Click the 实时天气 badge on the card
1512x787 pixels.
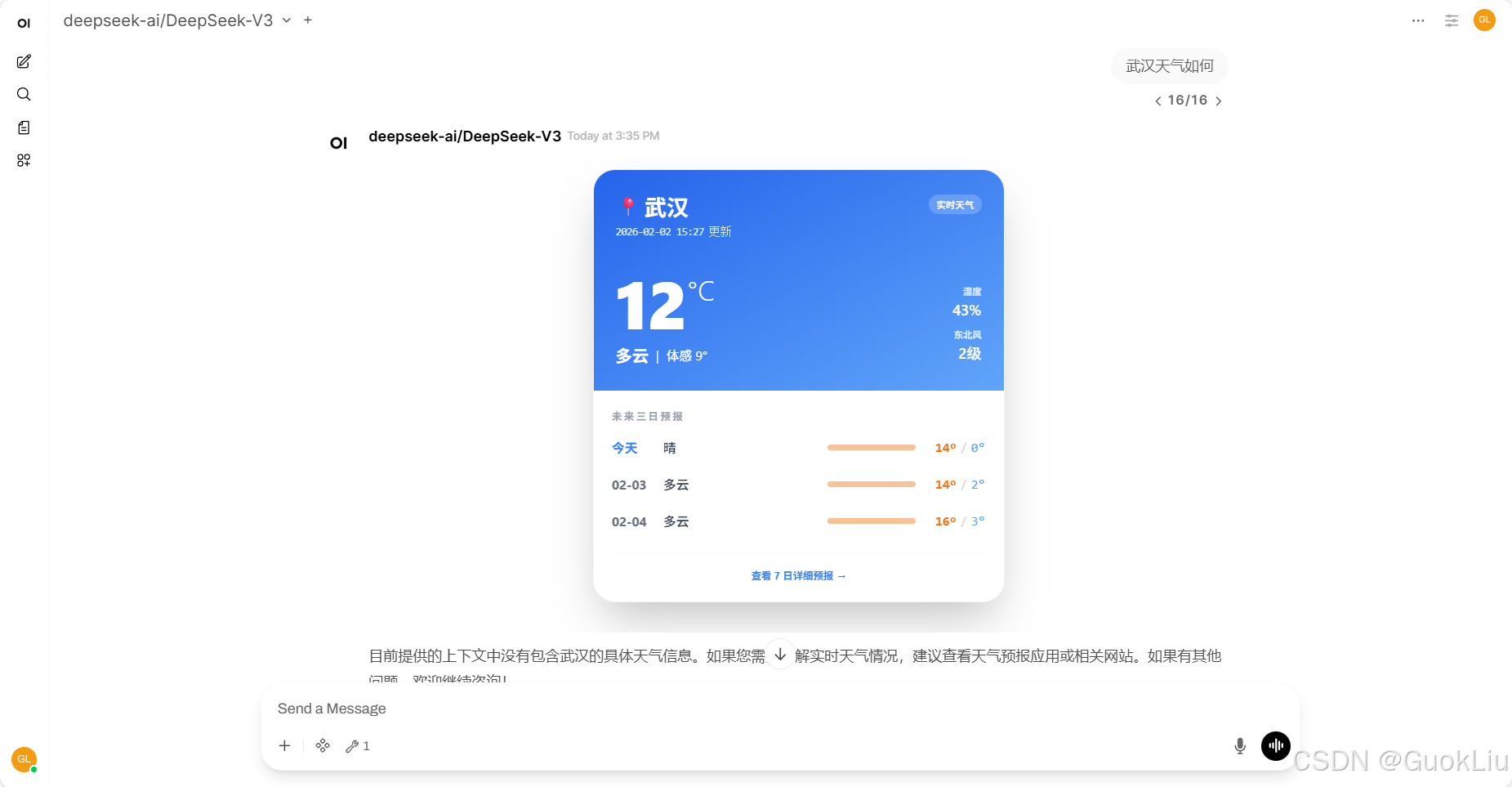(x=955, y=204)
